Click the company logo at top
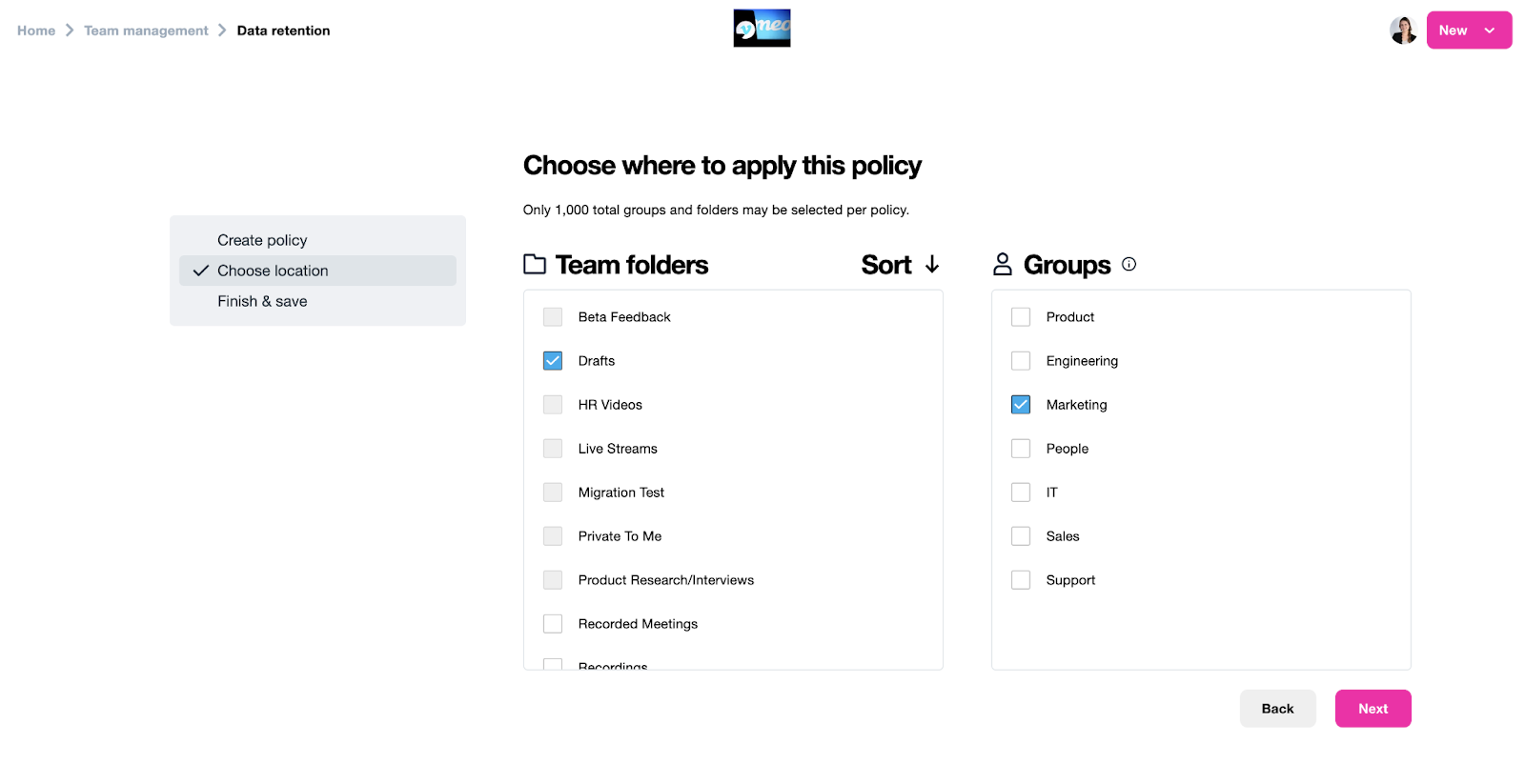 pyautogui.click(x=762, y=29)
